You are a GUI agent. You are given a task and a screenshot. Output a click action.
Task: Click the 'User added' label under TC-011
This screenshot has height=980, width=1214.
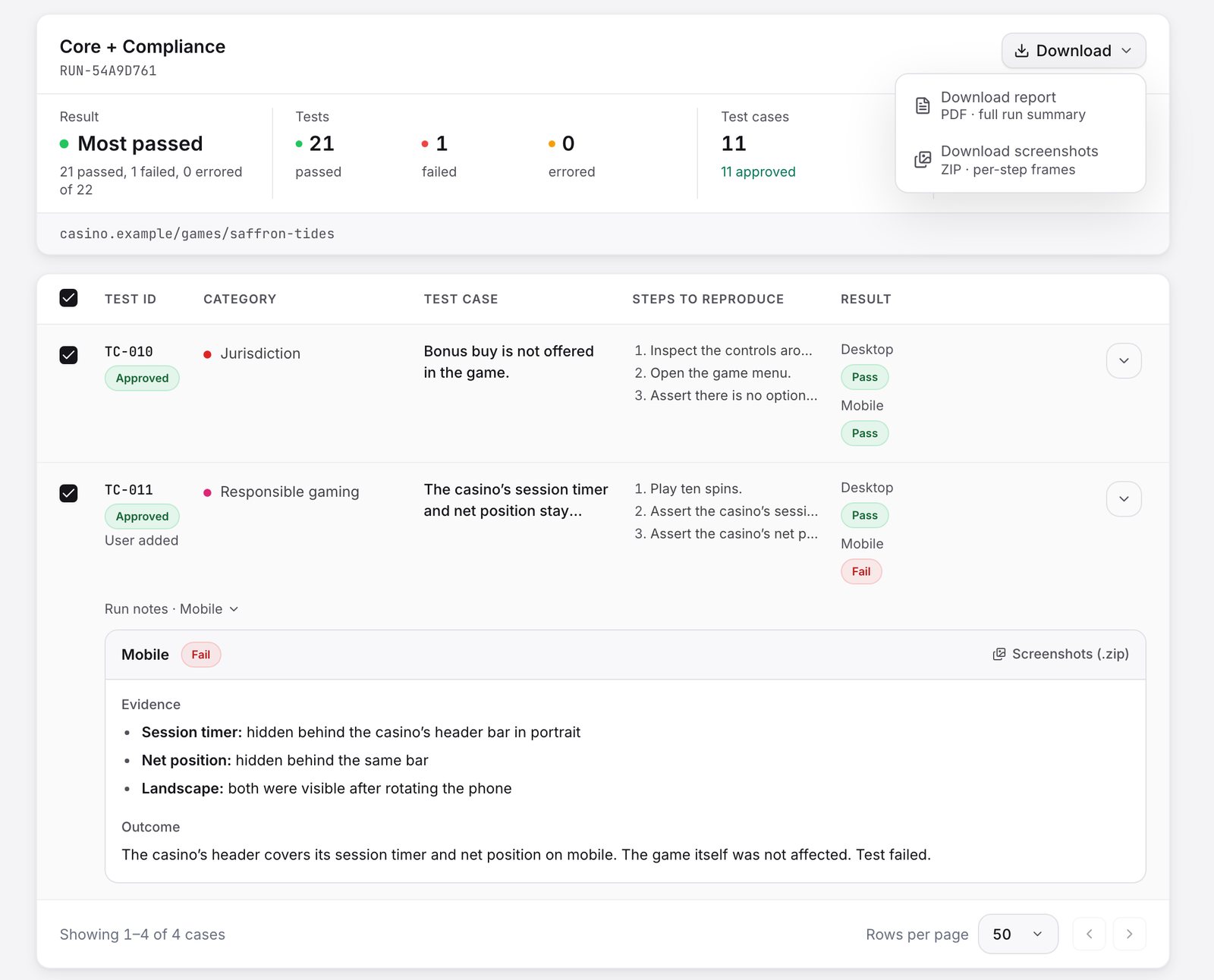142,540
